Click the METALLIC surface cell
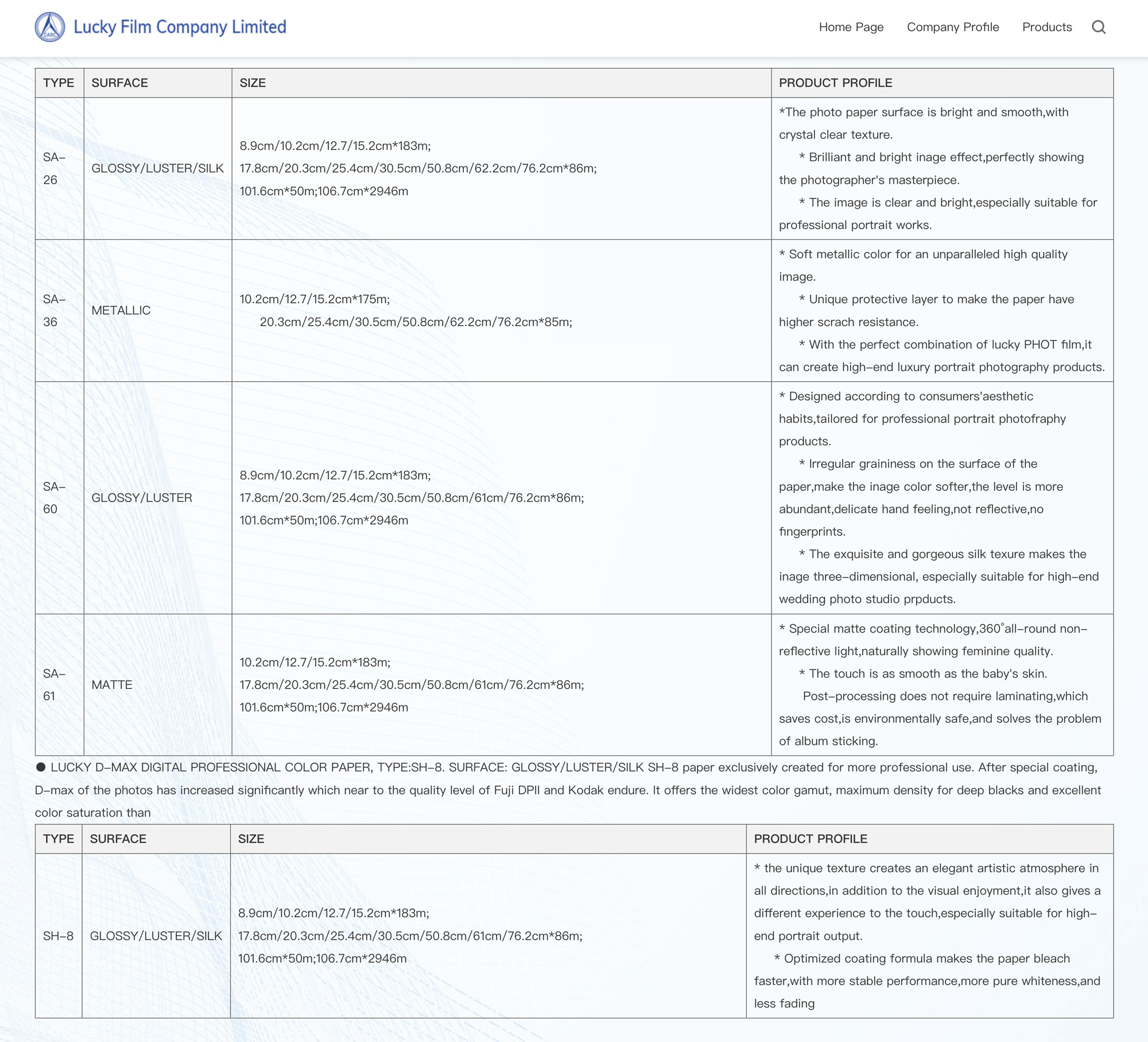This screenshot has width=1148, height=1042. [x=158, y=311]
